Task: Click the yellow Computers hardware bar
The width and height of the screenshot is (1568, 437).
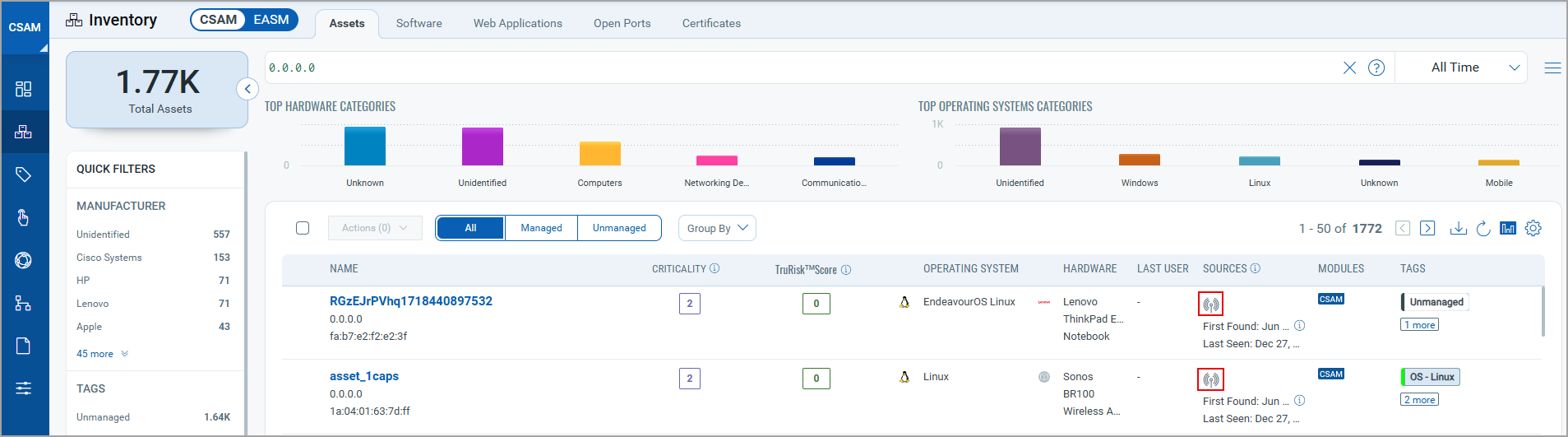Action: point(600,154)
